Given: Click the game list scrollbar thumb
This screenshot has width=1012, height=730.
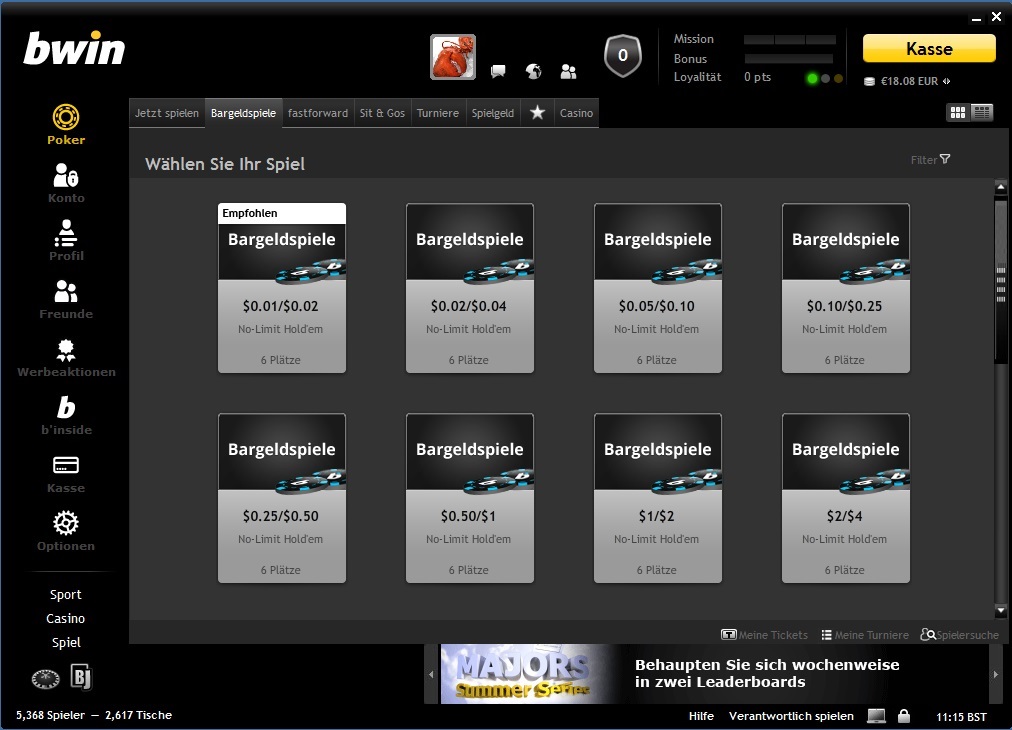Looking at the screenshot, I should pyautogui.click(x=1001, y=282).
